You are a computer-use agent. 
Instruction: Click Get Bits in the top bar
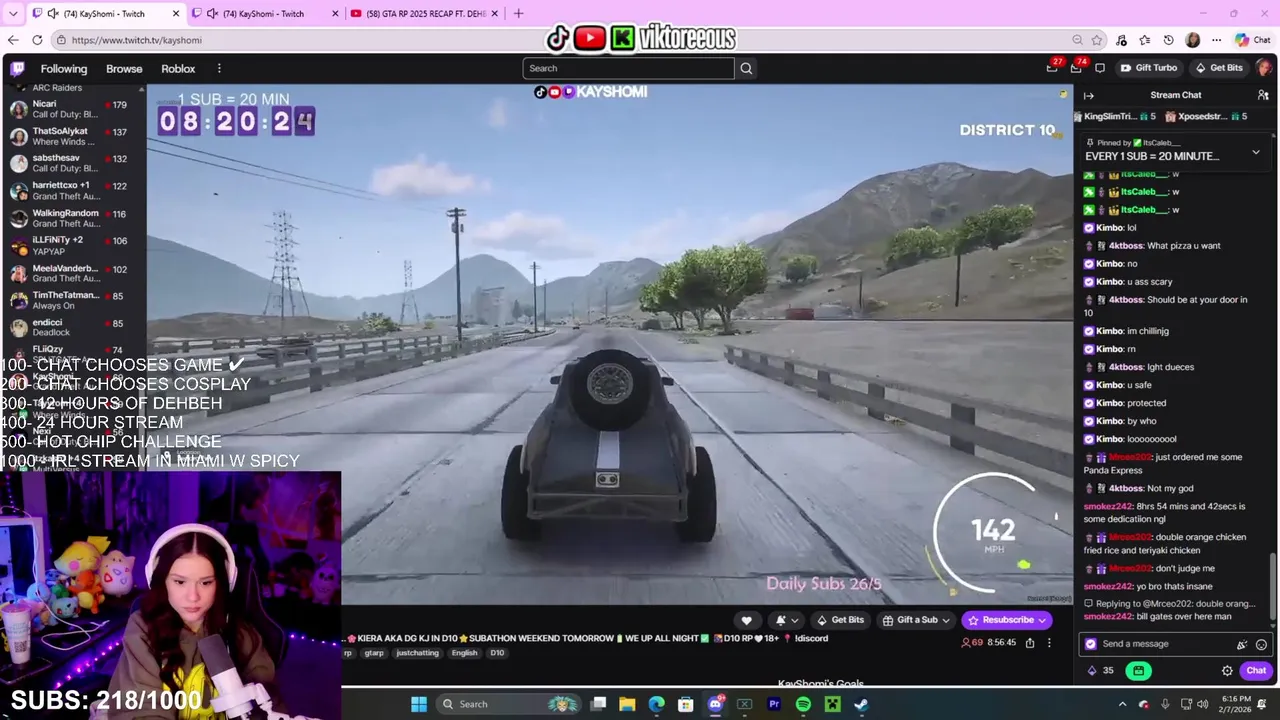[1218, 68]
